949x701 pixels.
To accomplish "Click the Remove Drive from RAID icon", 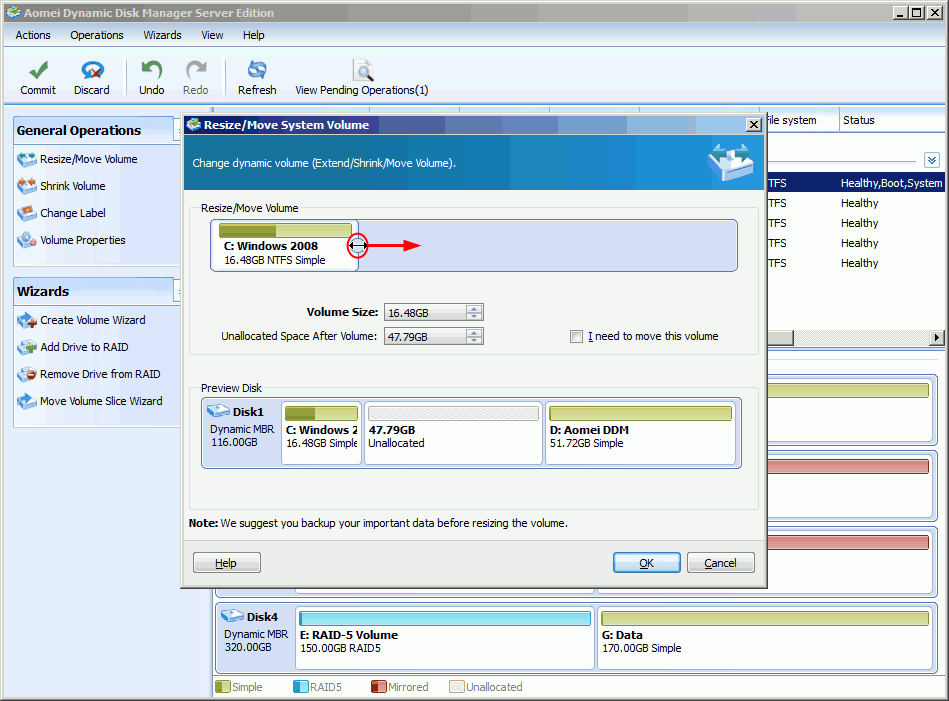I will pos(27,374).
